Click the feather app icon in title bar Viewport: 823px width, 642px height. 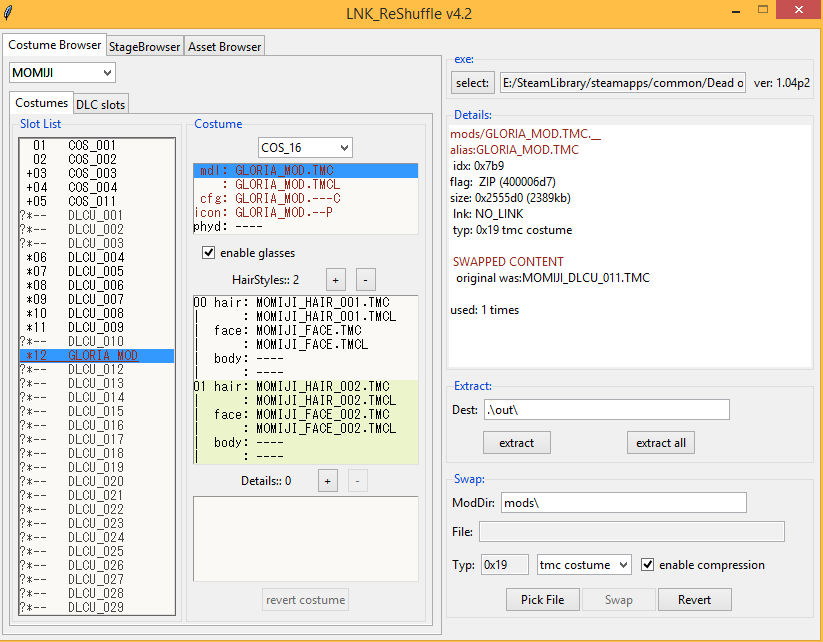pos(10,11)
